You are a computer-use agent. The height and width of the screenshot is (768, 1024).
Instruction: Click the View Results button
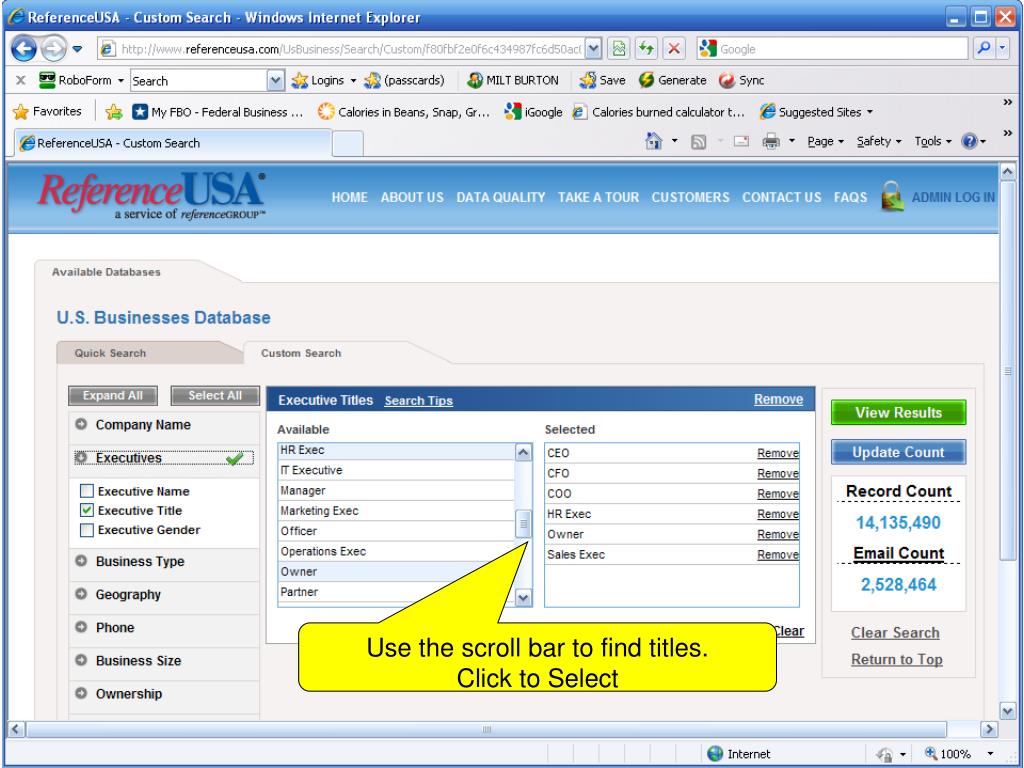pos(899,413)
